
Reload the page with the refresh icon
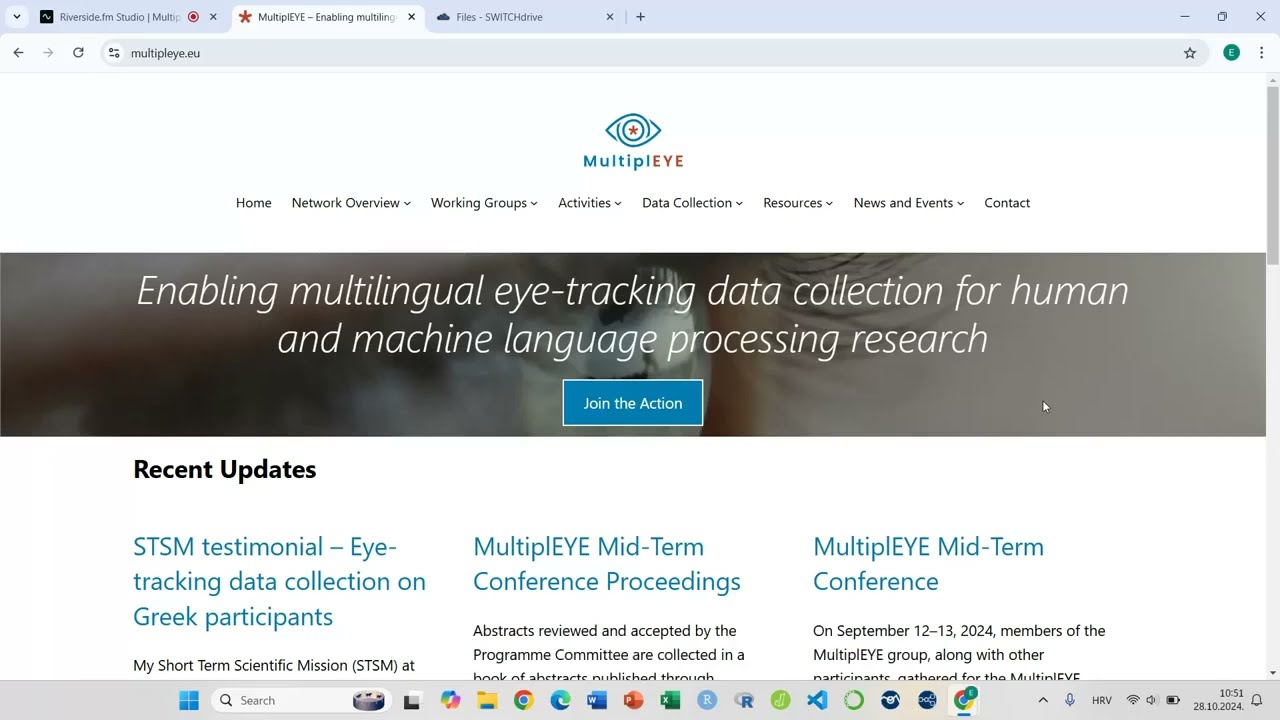(78, 53)
